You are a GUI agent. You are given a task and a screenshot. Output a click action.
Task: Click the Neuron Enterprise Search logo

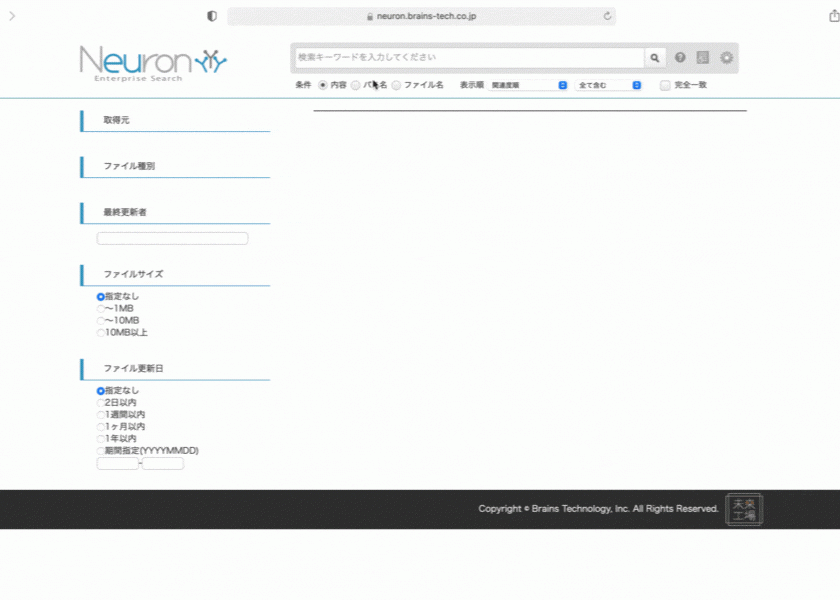tap(153, 64)
